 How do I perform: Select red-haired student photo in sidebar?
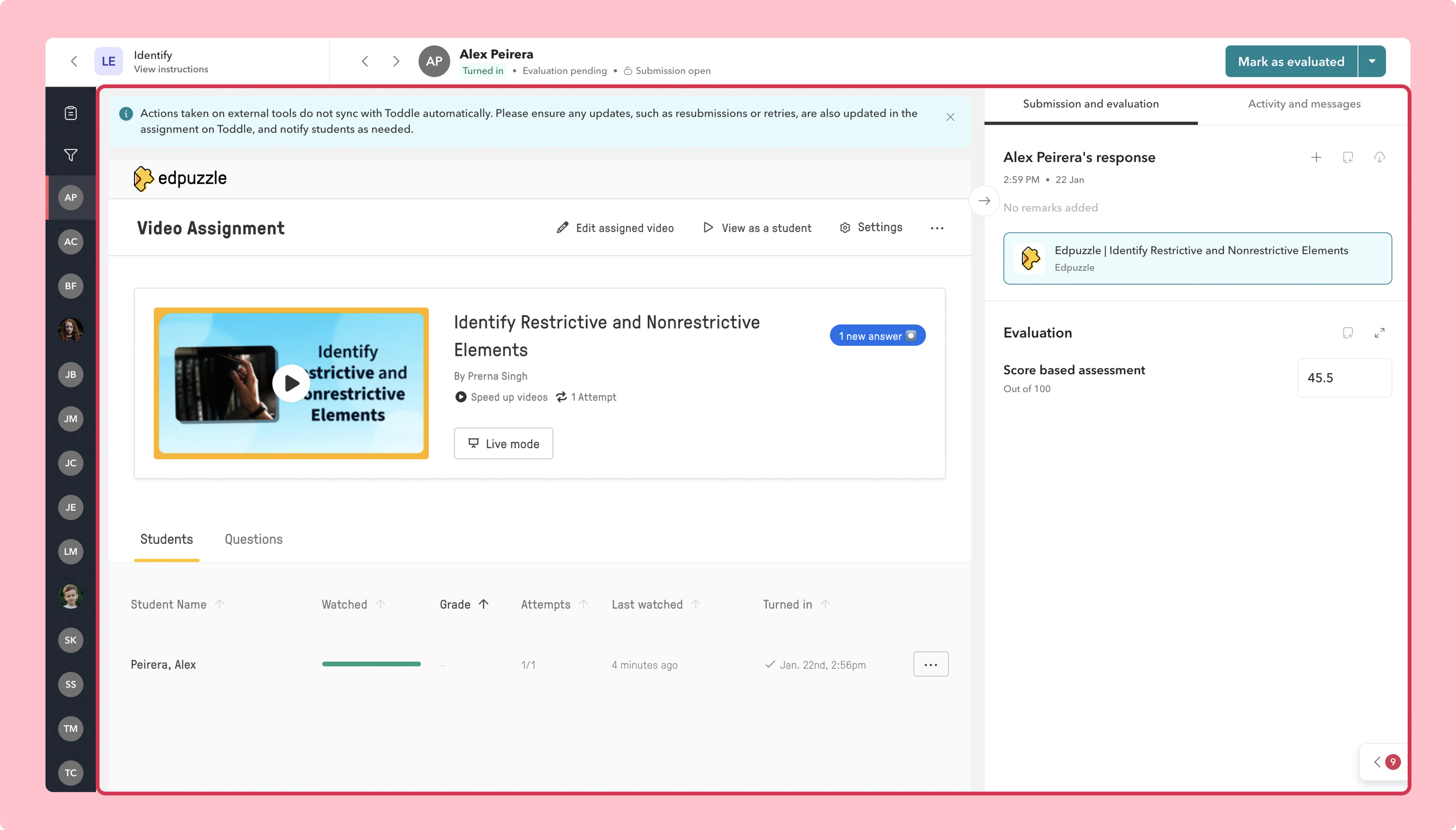tap(71, 330)
